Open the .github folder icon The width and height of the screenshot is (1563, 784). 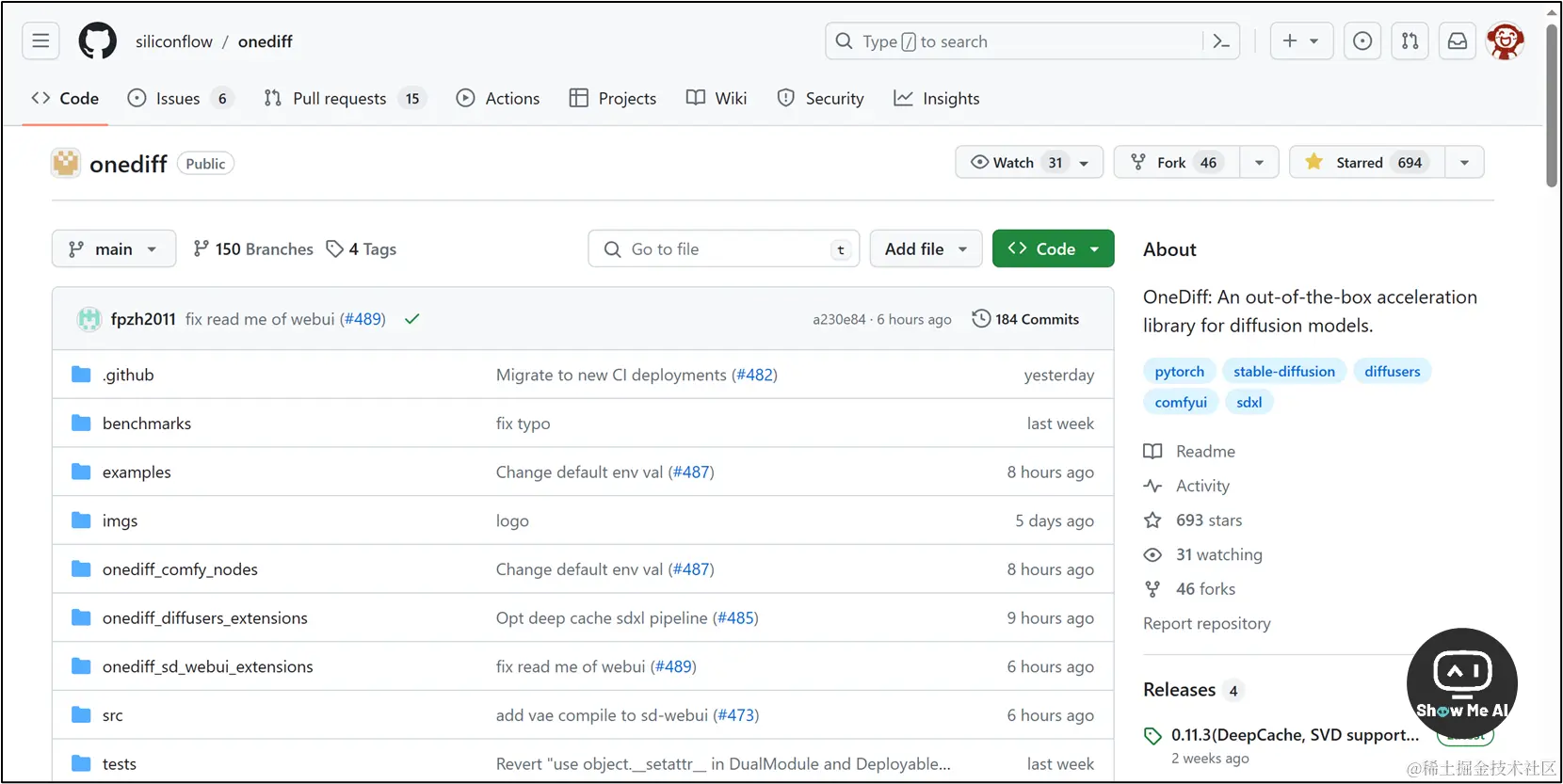[81, 375]
